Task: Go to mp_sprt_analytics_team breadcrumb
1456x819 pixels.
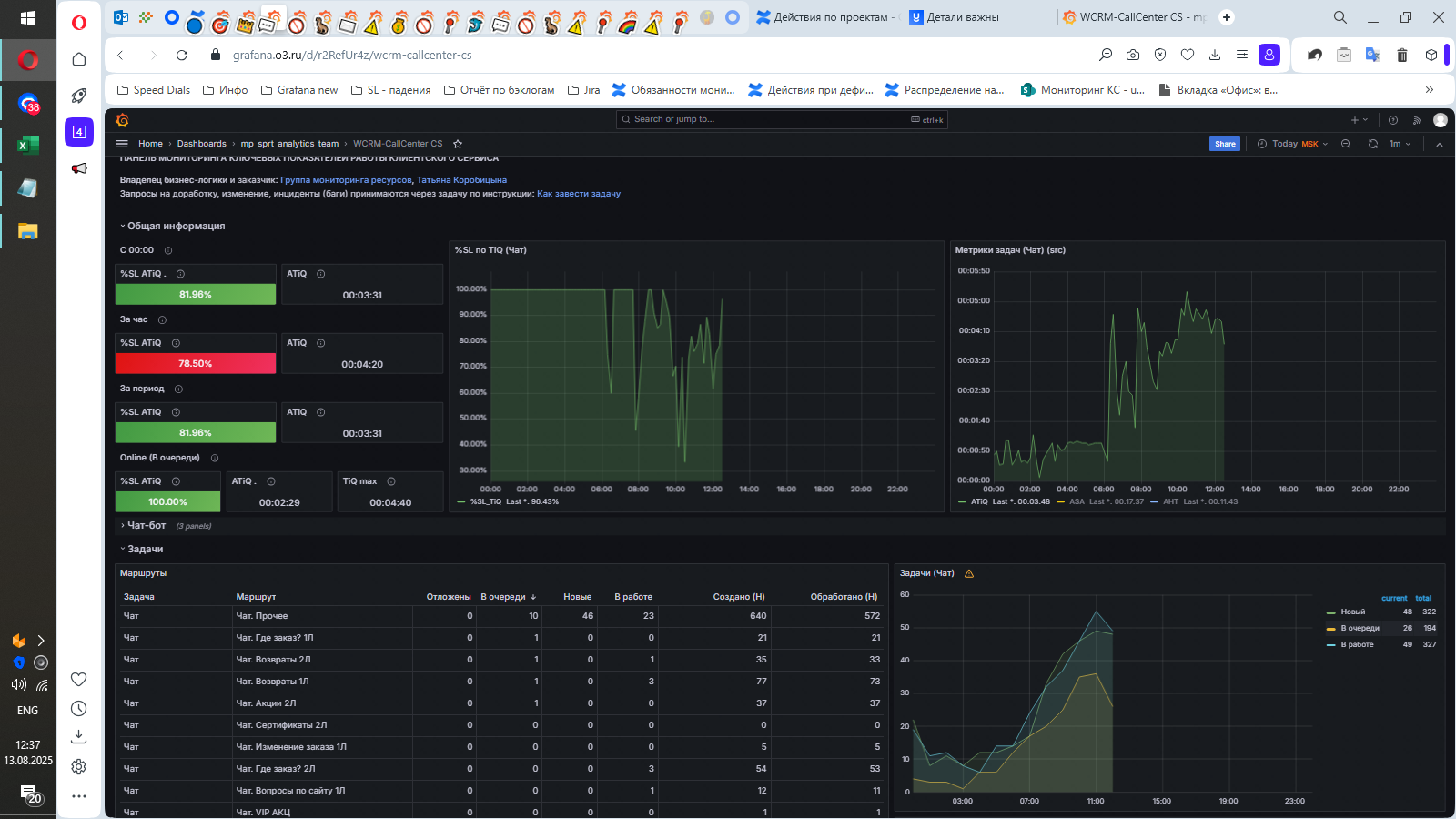Action: point(289,144)
